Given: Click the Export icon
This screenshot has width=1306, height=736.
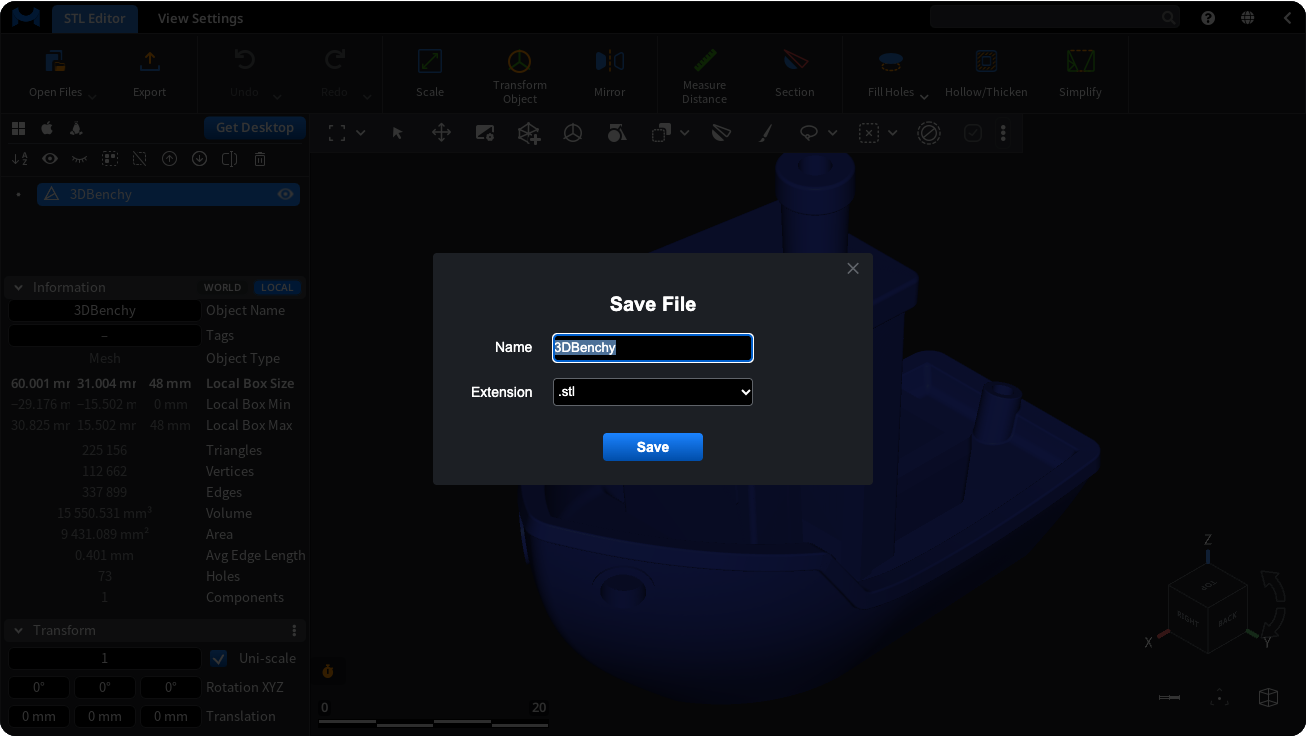Looking at the screenshot, I should tap(150, 62).
